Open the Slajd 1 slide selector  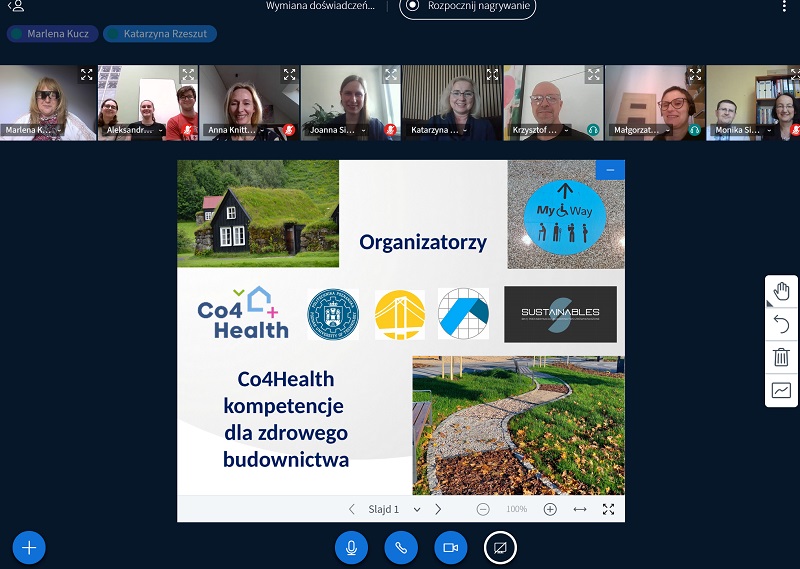(x=394, y=509)
